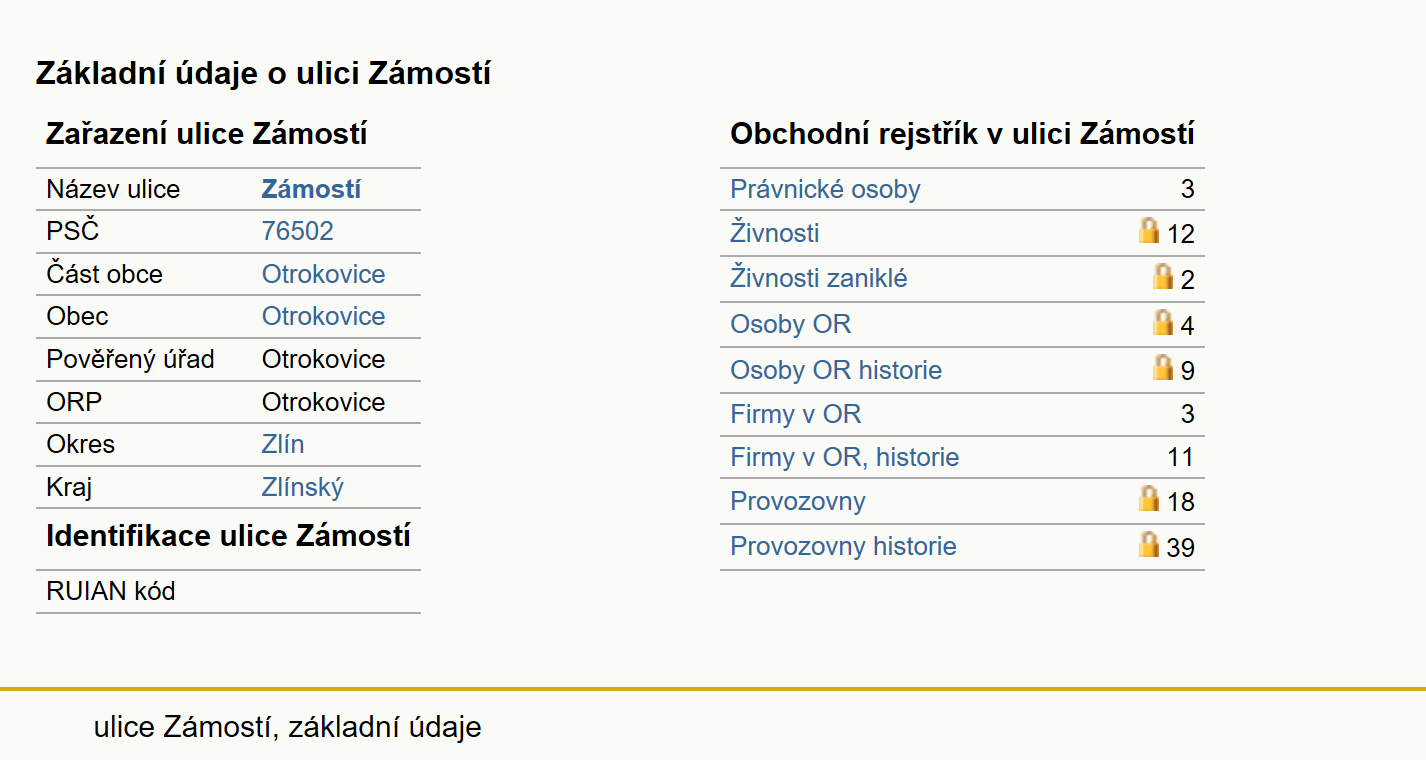Open Firmy v OR, historie link
Image resolution: width=1426 pixels, height=760 pixels.
pos(845,457)
